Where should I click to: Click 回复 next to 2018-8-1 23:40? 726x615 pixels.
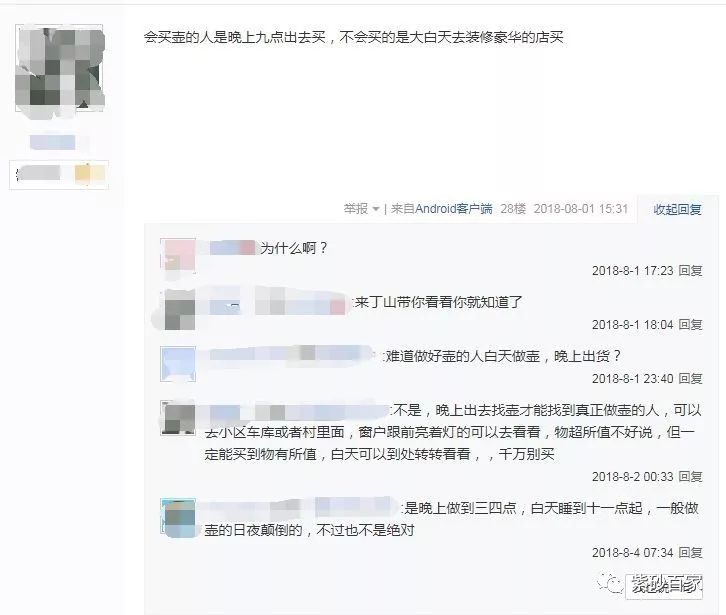(690, 379)
